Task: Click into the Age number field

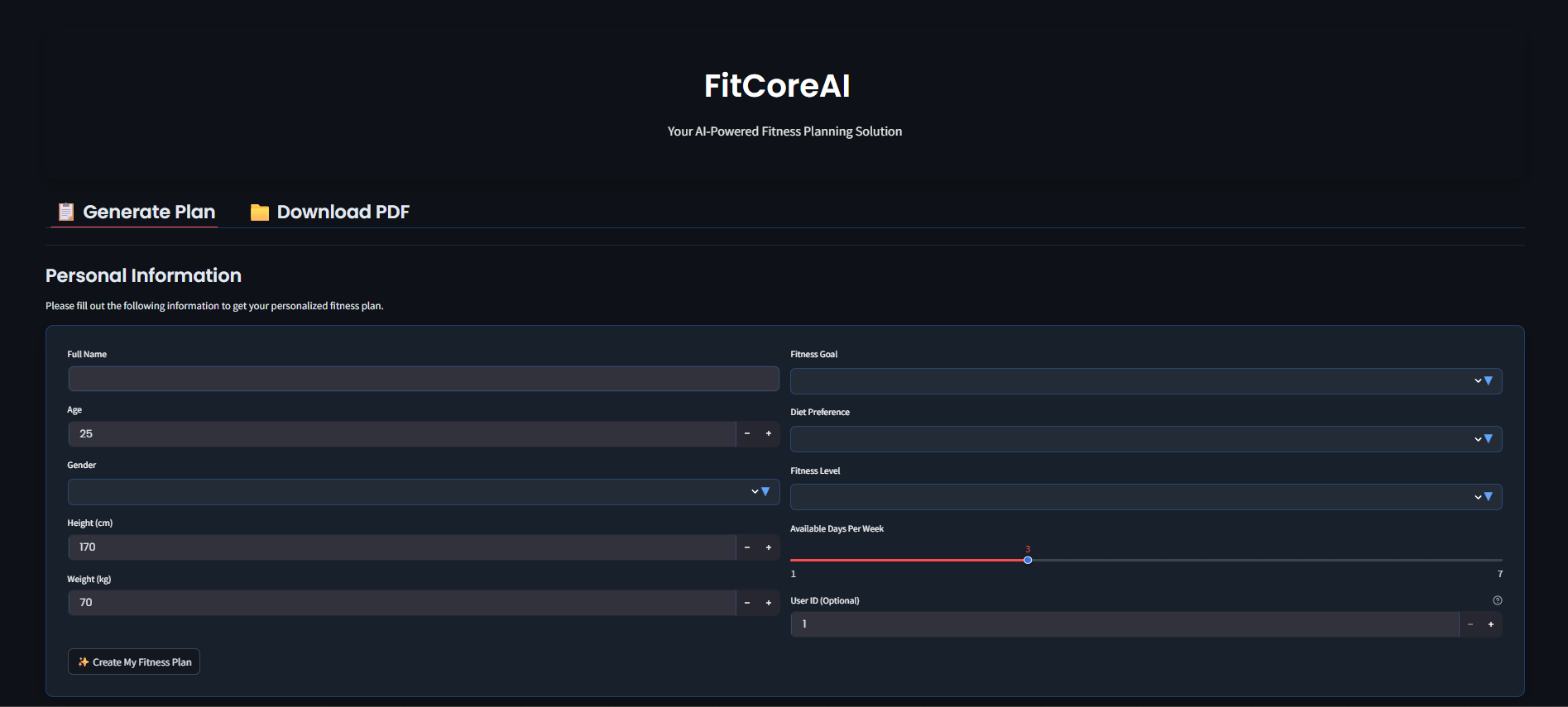Action: click(402, 434)
